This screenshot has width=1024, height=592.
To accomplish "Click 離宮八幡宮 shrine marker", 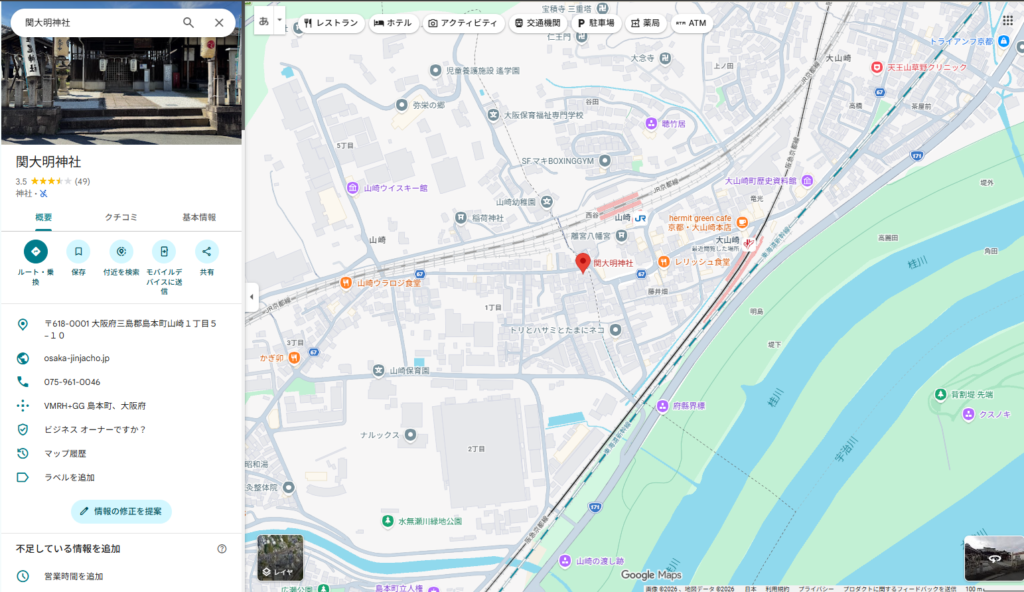I will tap(622, 235).
